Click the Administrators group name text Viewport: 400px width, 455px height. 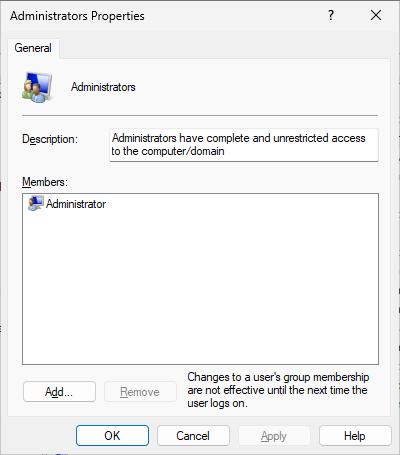point(103,87)
